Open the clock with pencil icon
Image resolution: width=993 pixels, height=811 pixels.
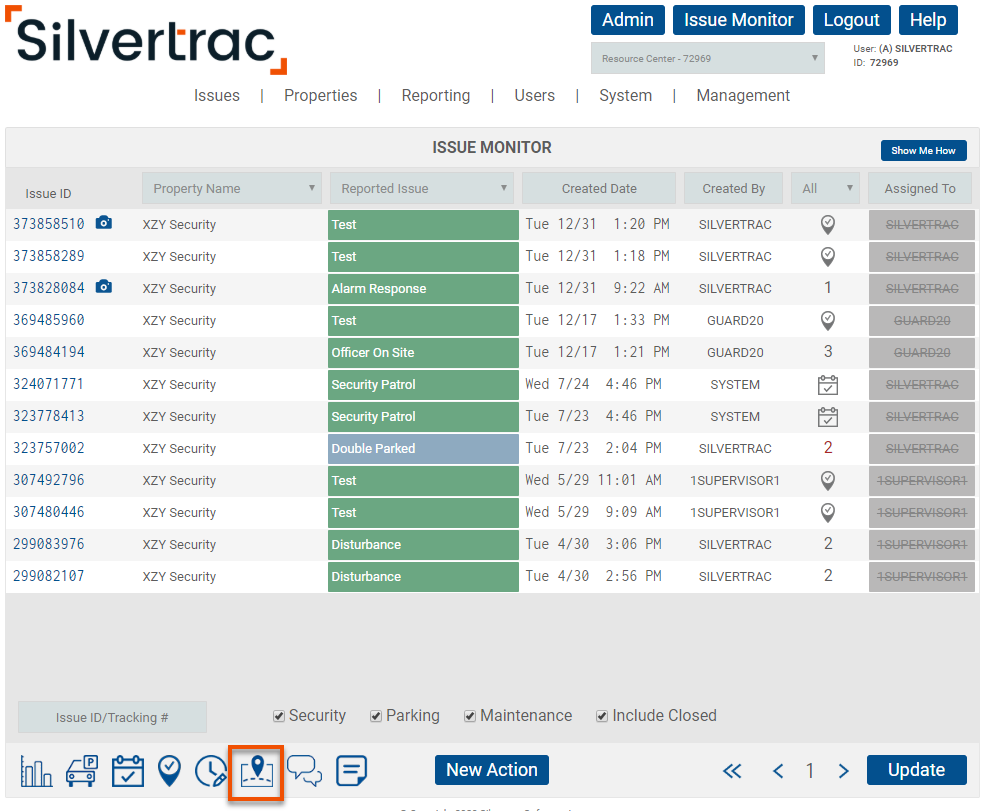click(x=210, y=771)
